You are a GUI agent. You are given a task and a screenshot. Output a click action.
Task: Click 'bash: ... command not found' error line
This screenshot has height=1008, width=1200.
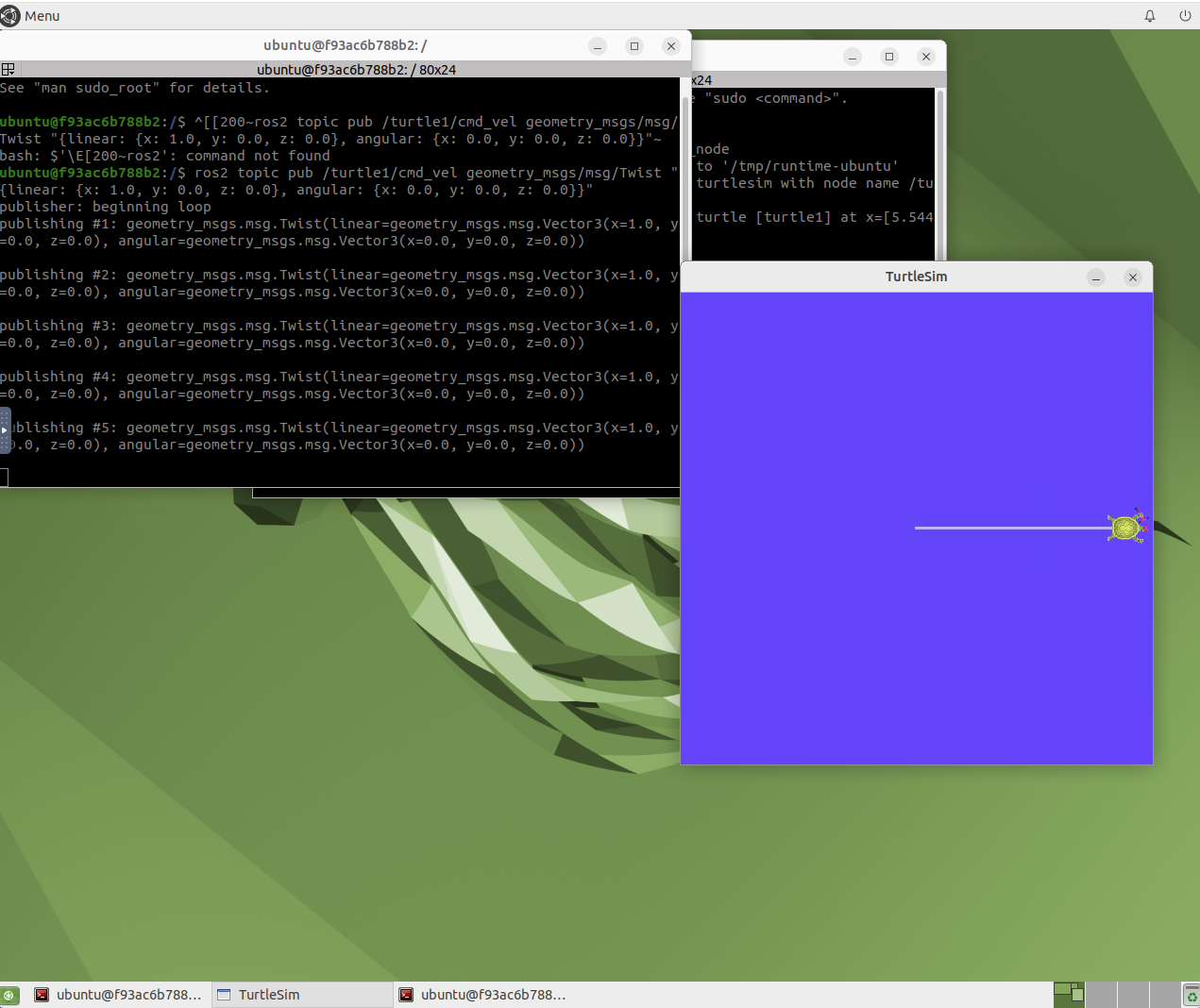coord(165,156)
